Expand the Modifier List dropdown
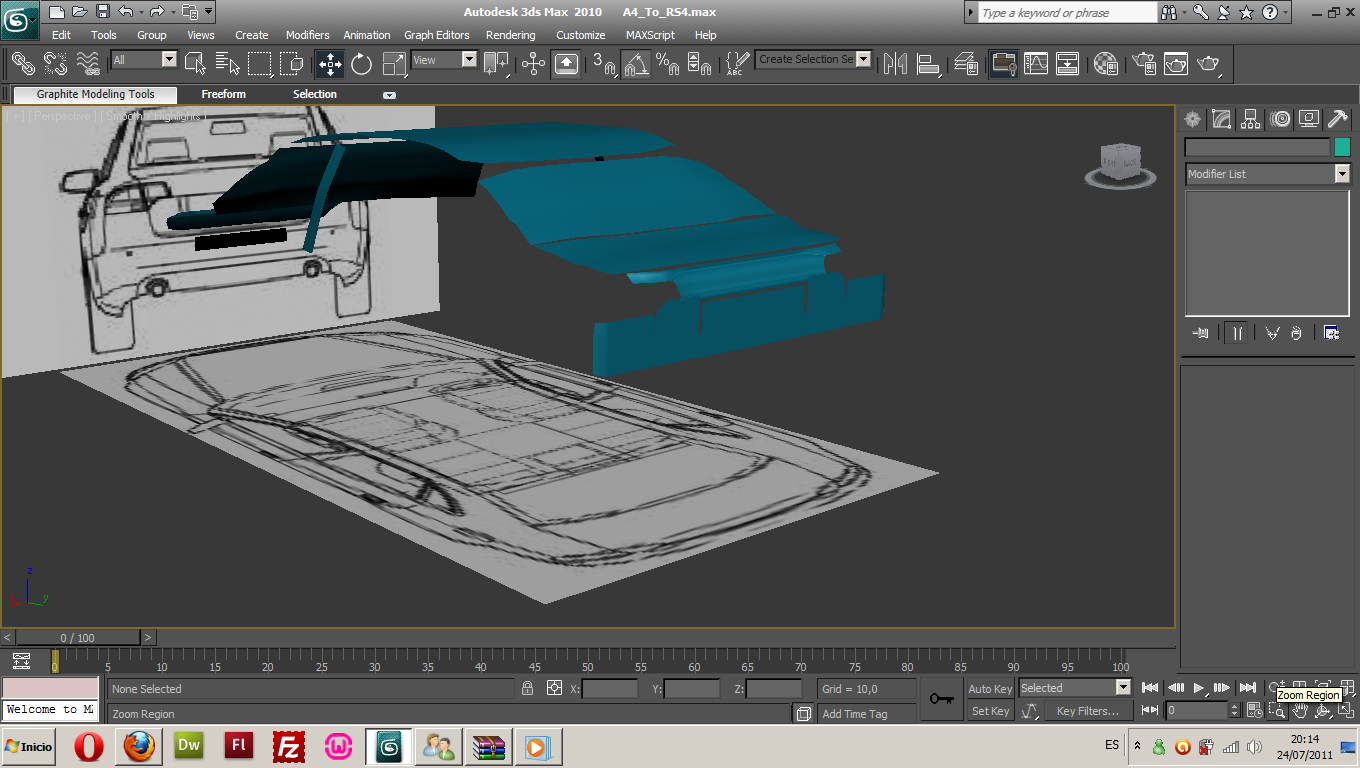The image size is (1360, 768). pyautogui.click(x=1341, y=174)
